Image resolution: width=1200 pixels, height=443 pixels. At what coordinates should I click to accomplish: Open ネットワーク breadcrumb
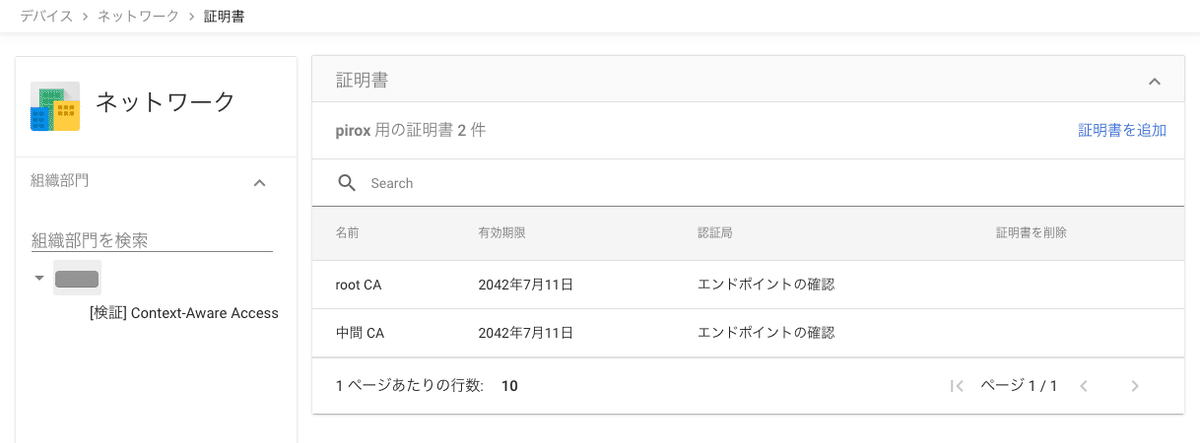(x=138, y=16)
